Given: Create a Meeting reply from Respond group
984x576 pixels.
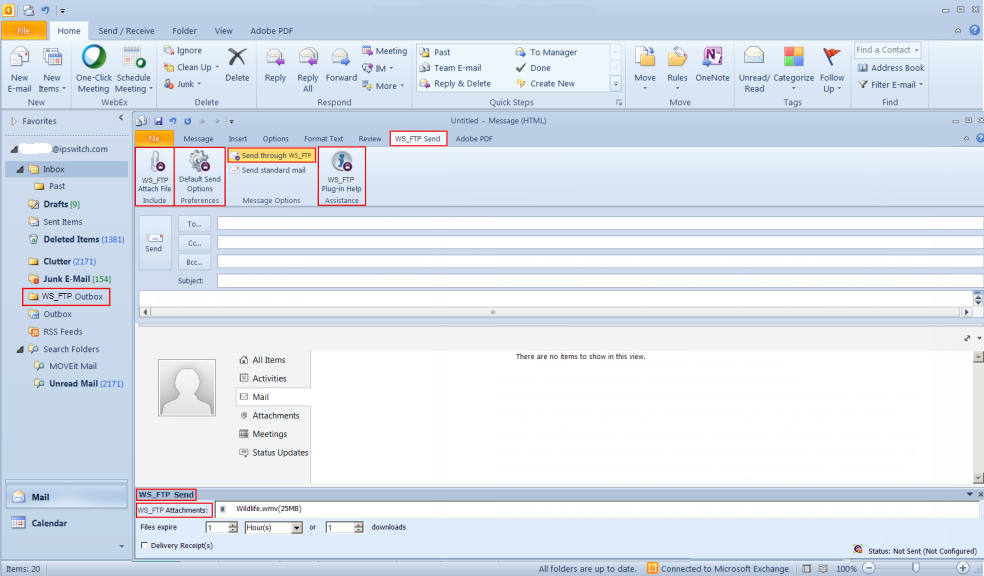Looking at the screenshot, I should pos(385,51).
